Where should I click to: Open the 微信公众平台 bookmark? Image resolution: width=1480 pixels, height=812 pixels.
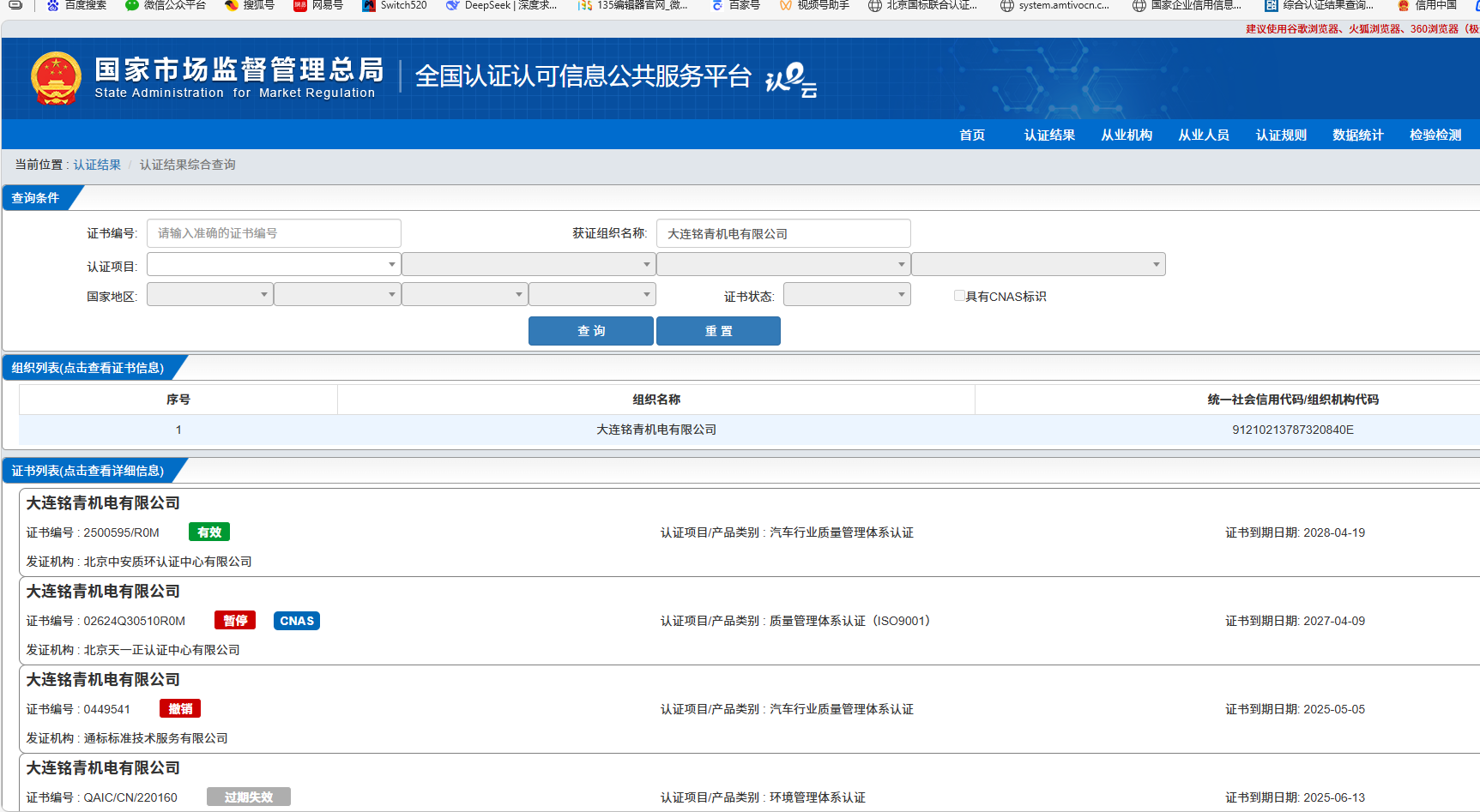[x=166, y=5]
